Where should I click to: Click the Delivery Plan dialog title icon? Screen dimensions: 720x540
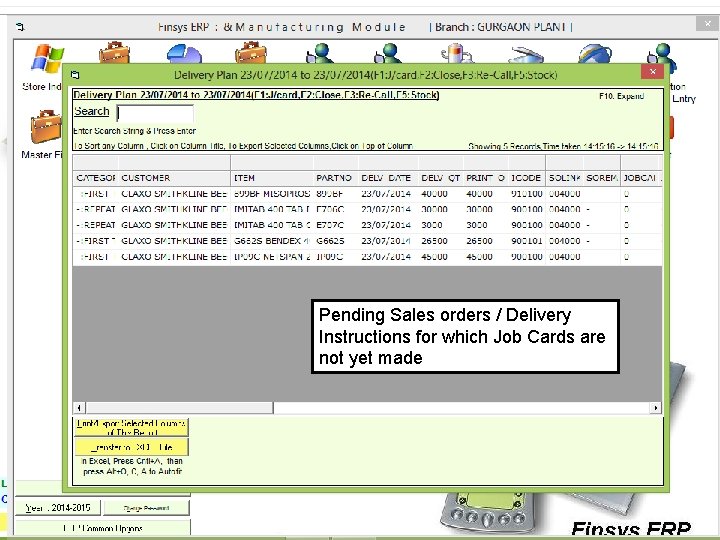click(x=75, y=75)
